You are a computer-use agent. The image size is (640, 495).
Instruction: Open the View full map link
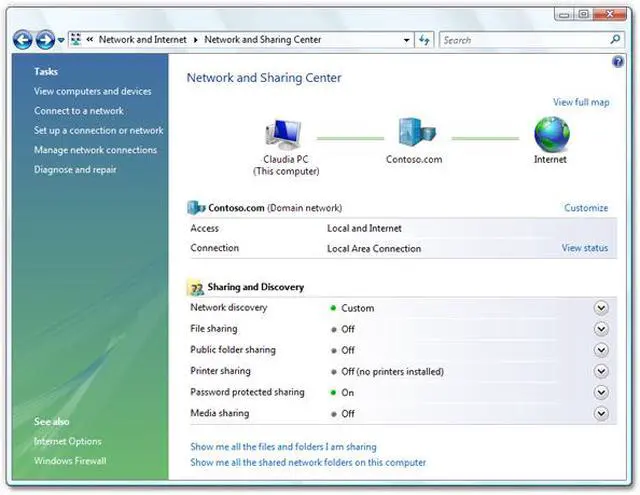580,102
